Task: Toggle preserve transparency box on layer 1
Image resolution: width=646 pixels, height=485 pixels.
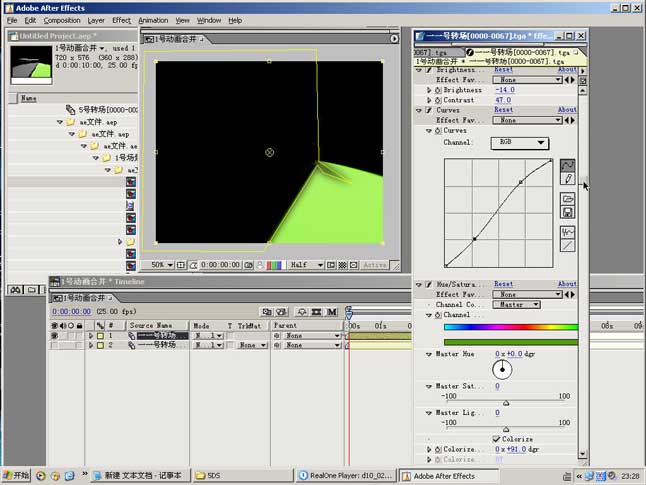Action: (x=229, y=336)
